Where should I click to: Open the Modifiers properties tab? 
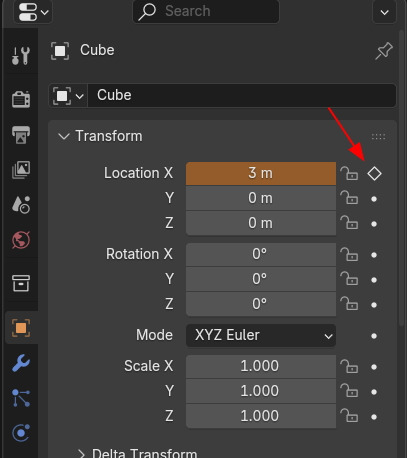(x=21, y=363)
